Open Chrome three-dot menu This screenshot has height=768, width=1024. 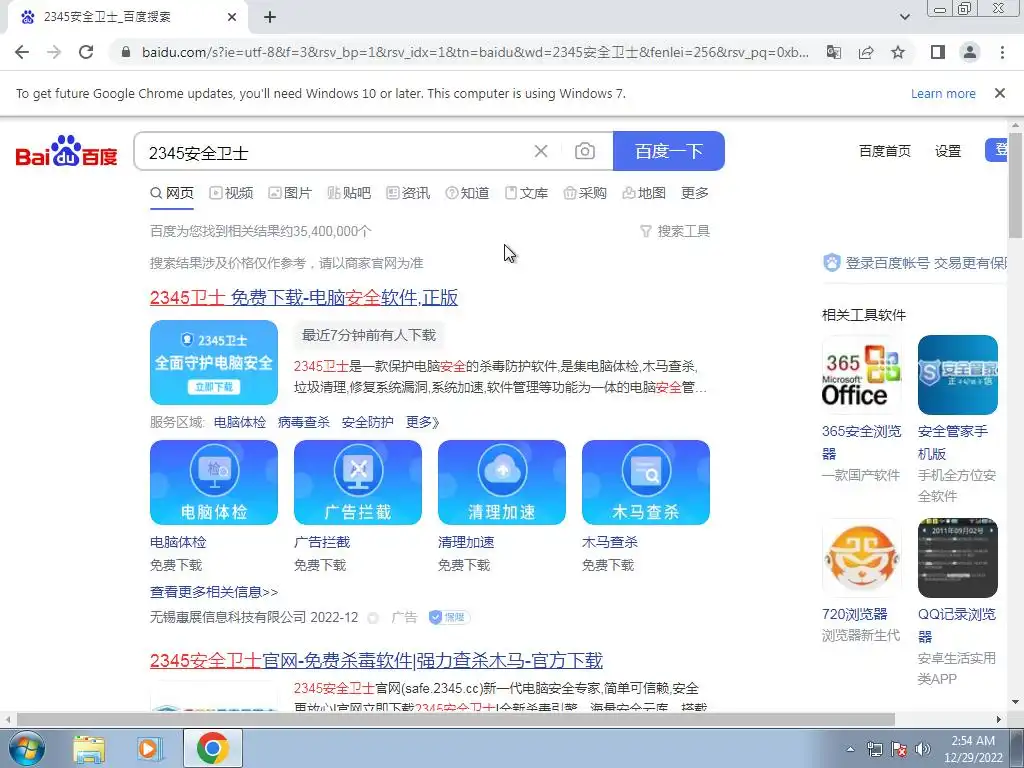click(1002, 52)
